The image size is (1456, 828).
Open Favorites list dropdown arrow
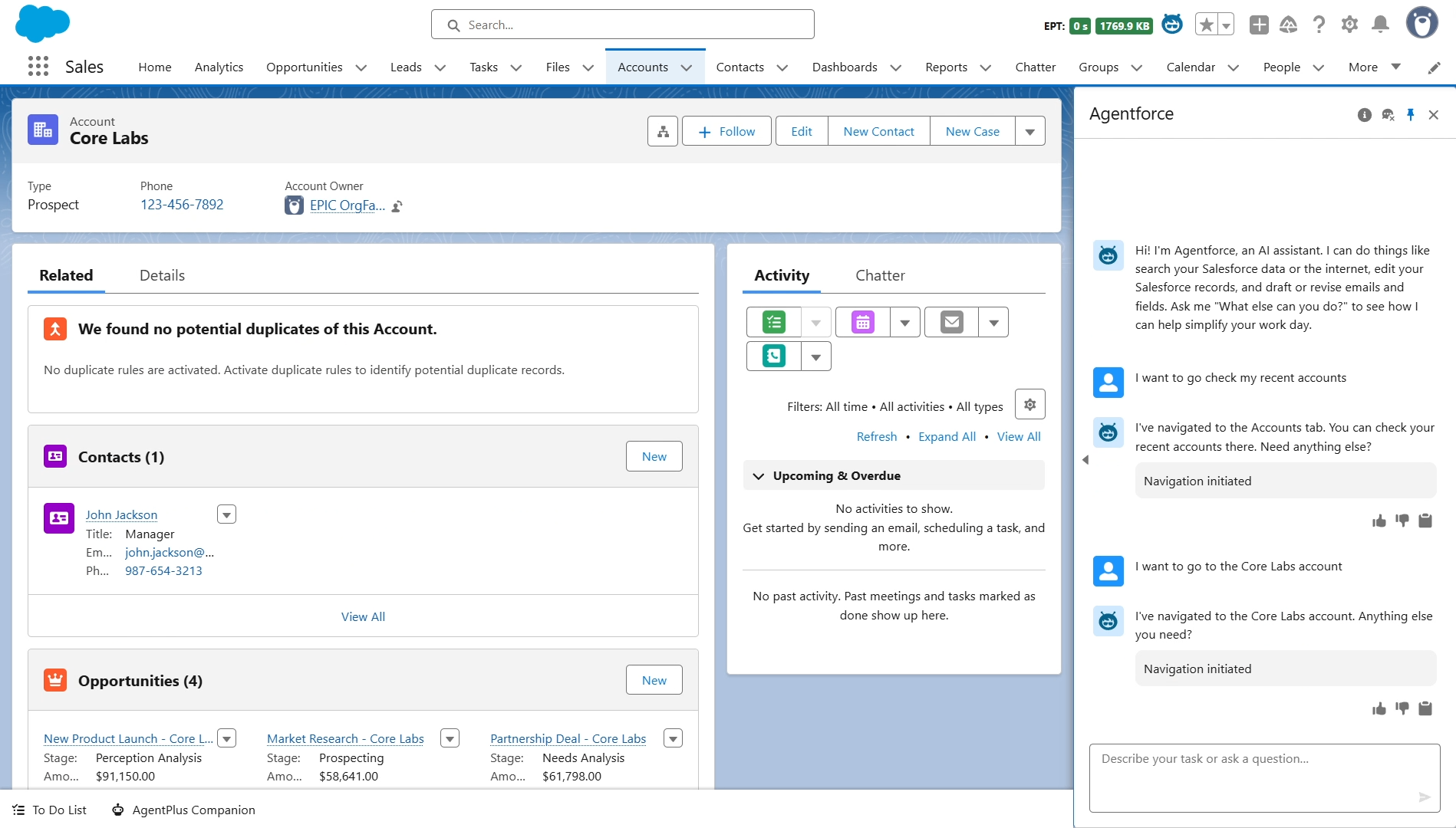[x=1226, y=25]
